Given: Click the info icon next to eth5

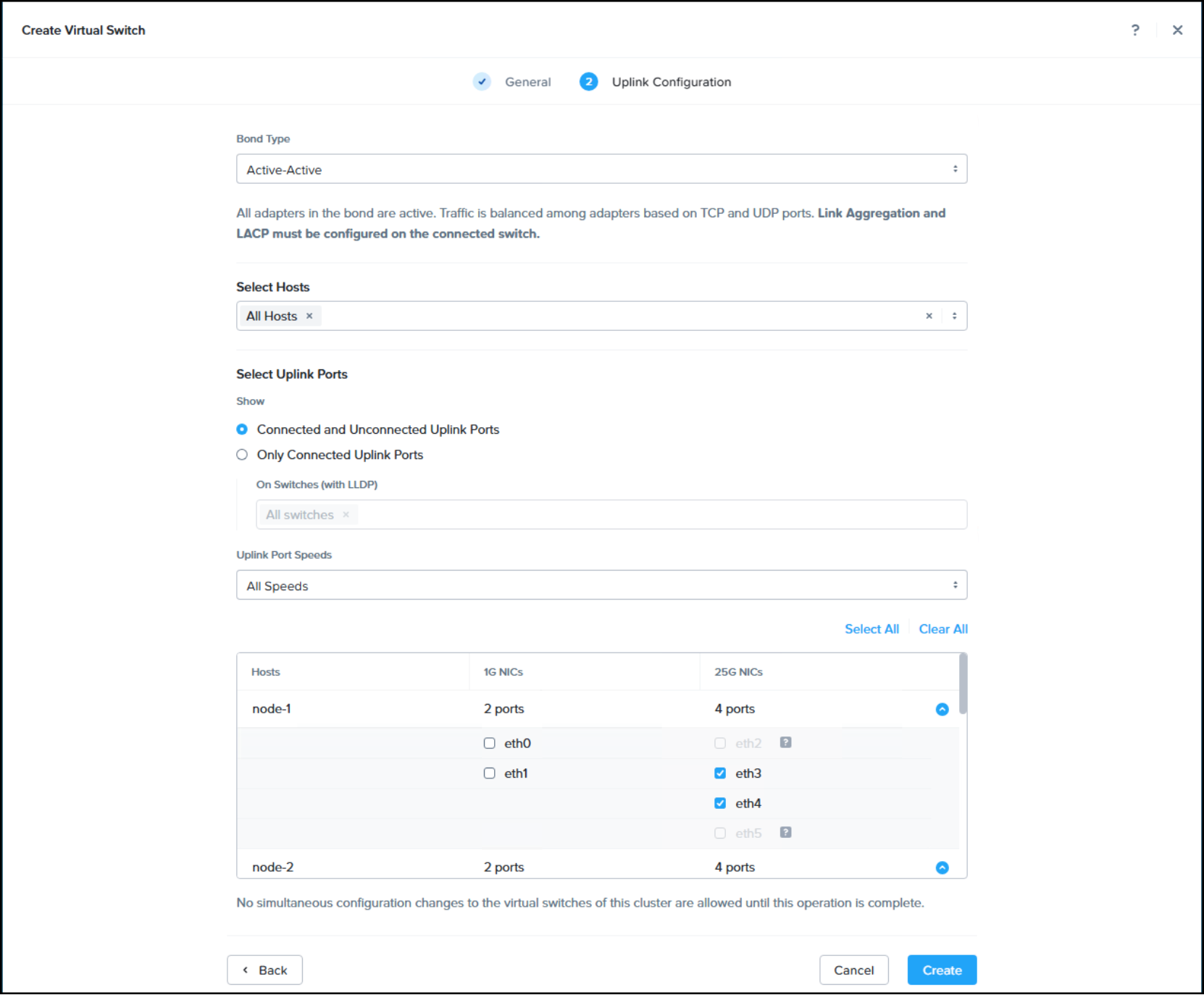Looking at the screenshot, I should click(785, 832).
